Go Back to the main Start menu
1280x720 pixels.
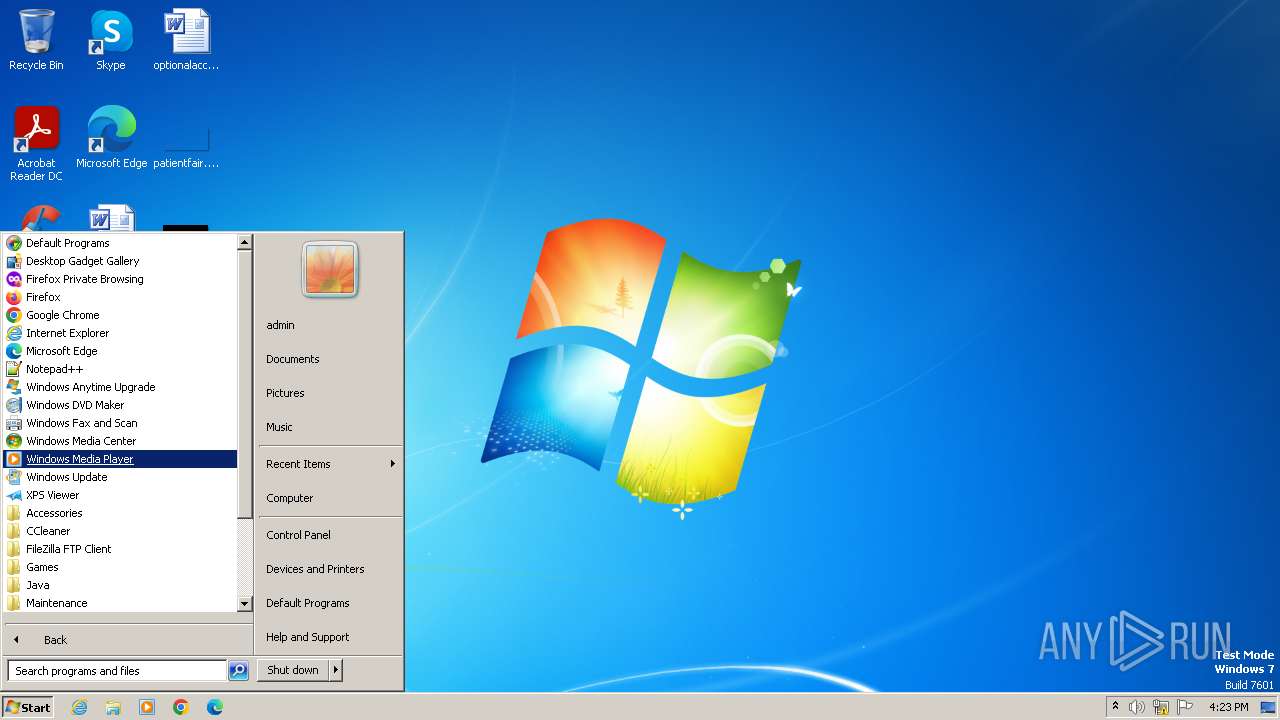pyautogui.click(x=128, y=640)
